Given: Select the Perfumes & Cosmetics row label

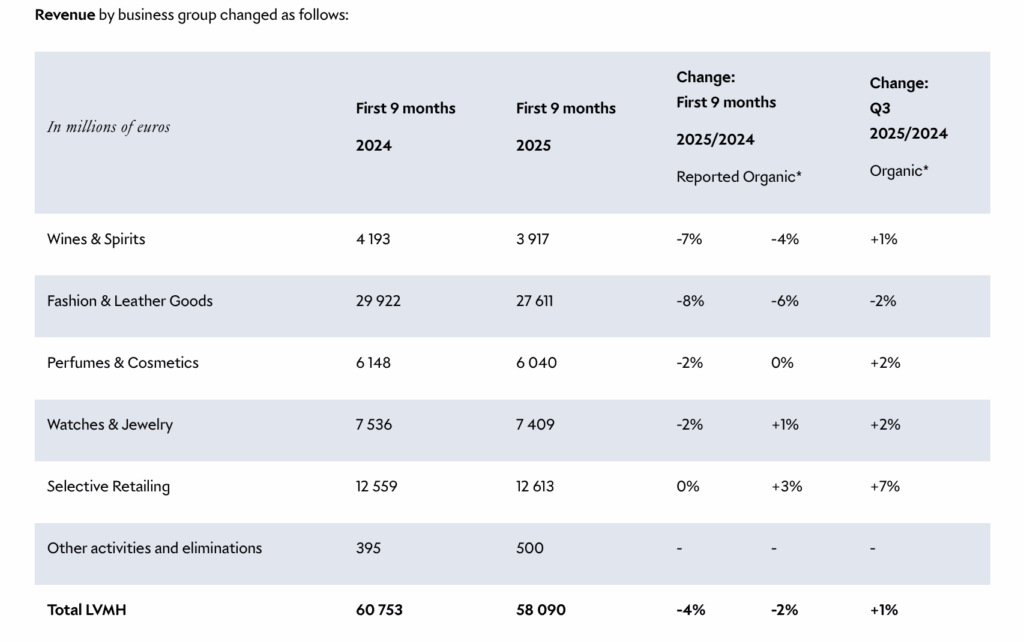Looking at the screenshot, I should pos(123,363).
